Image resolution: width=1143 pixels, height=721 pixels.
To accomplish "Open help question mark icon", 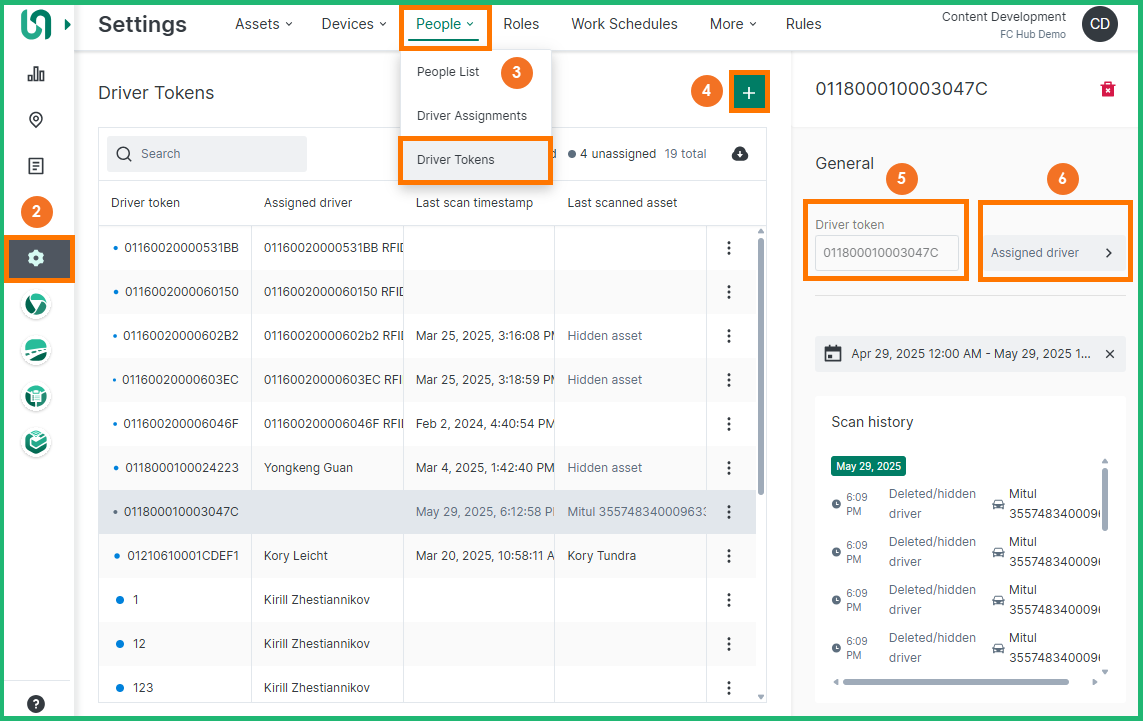I will tap(36, 703).
